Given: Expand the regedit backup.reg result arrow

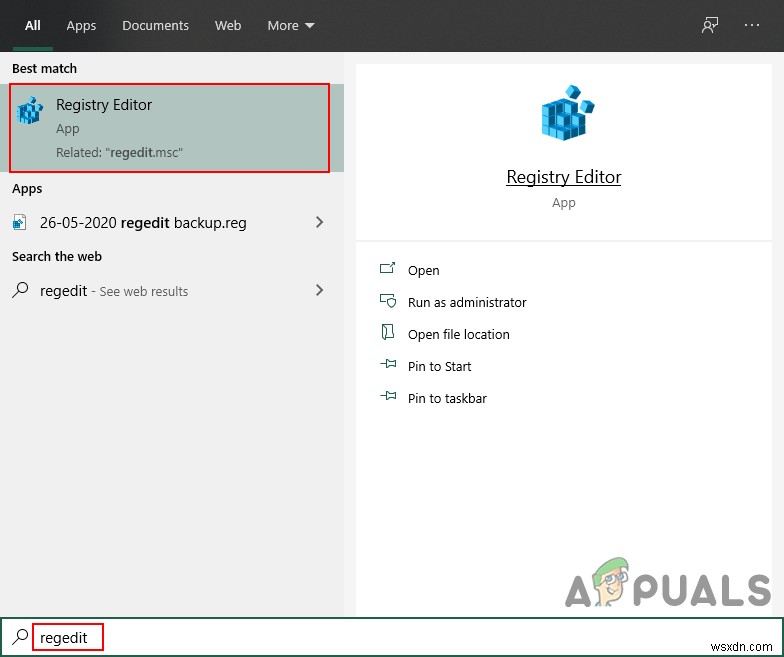Looking at the screenshot, I should click(x=320, y=222).
